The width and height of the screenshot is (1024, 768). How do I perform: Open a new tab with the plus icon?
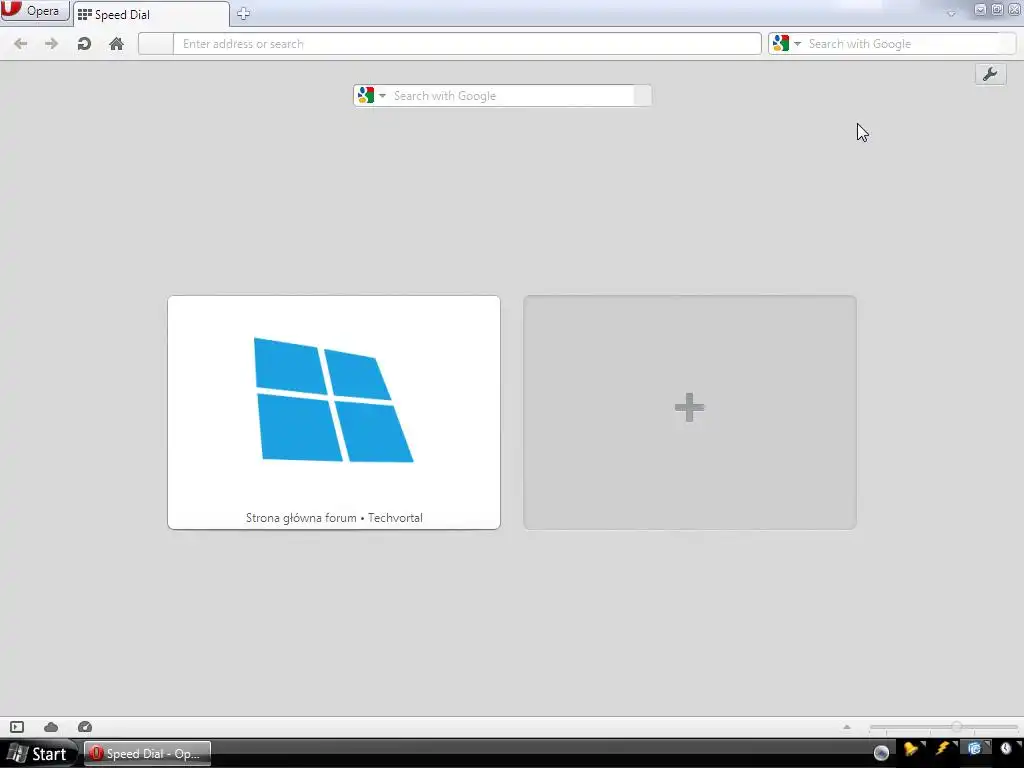click(x=244, y=14)
